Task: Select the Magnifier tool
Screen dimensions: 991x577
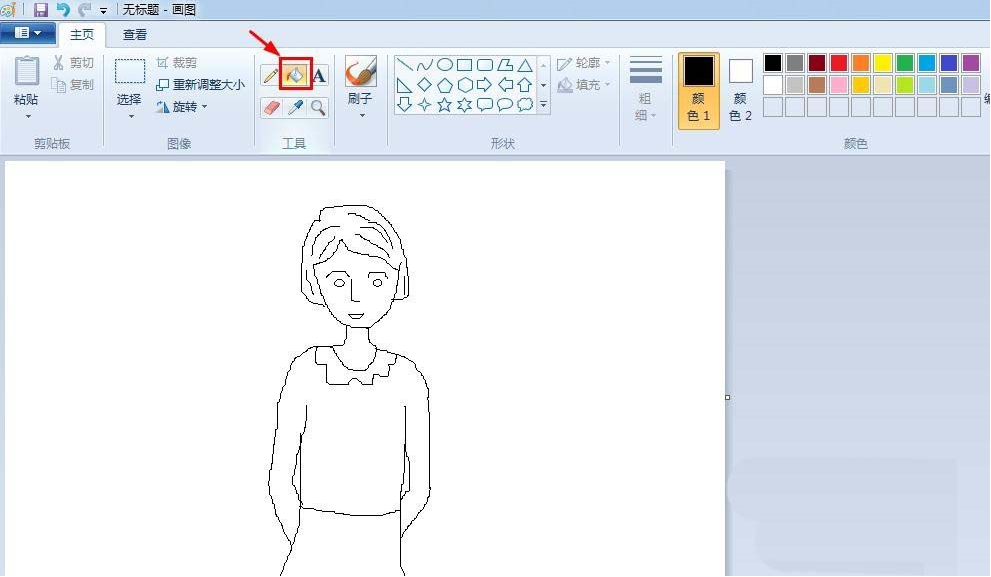Action: pyautogui.click(x=318, y=106)
